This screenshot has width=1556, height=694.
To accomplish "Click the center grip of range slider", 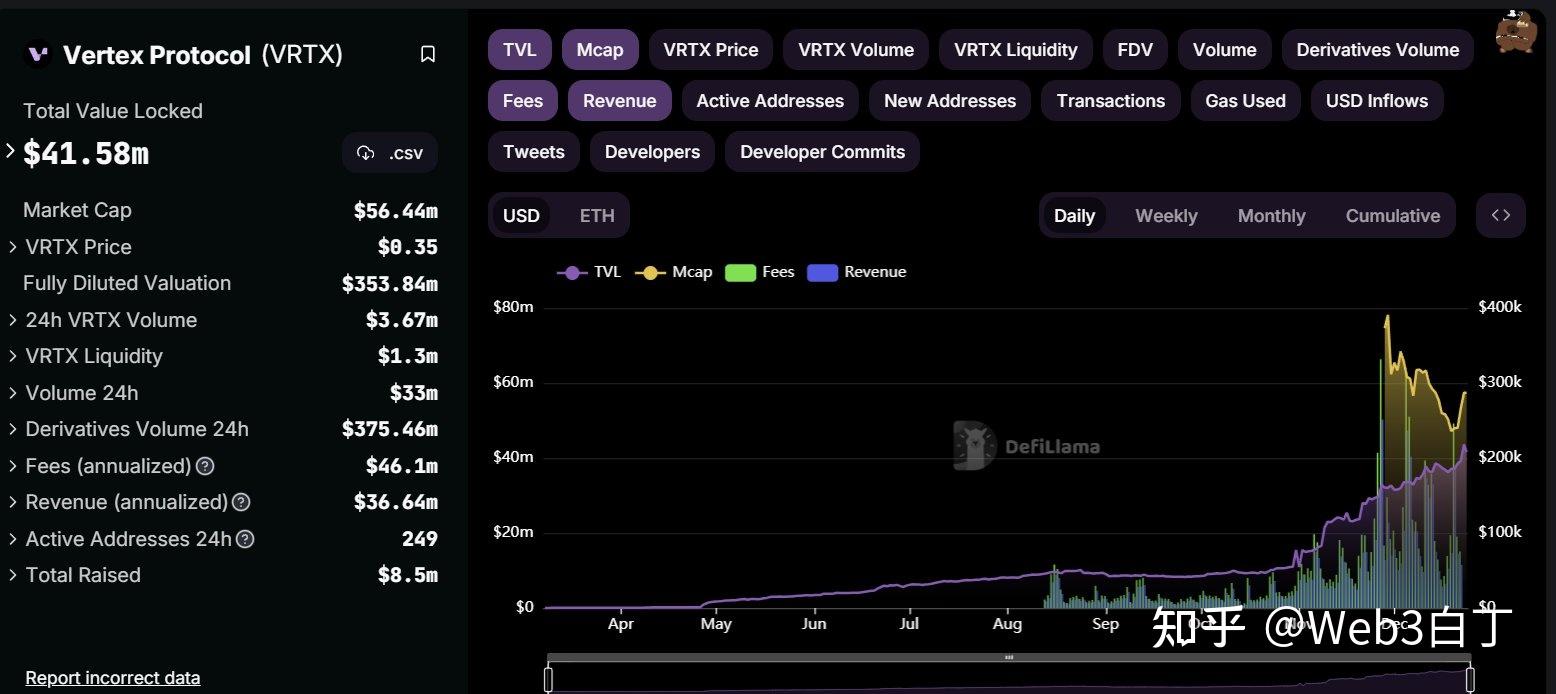I will coord(1009,657).
